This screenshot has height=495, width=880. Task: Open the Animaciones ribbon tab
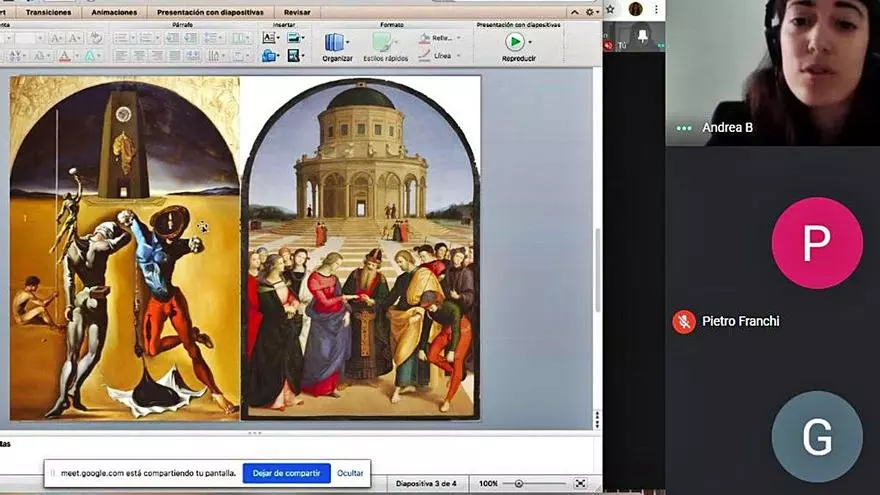pyautogui.click(x=114, y=12)
